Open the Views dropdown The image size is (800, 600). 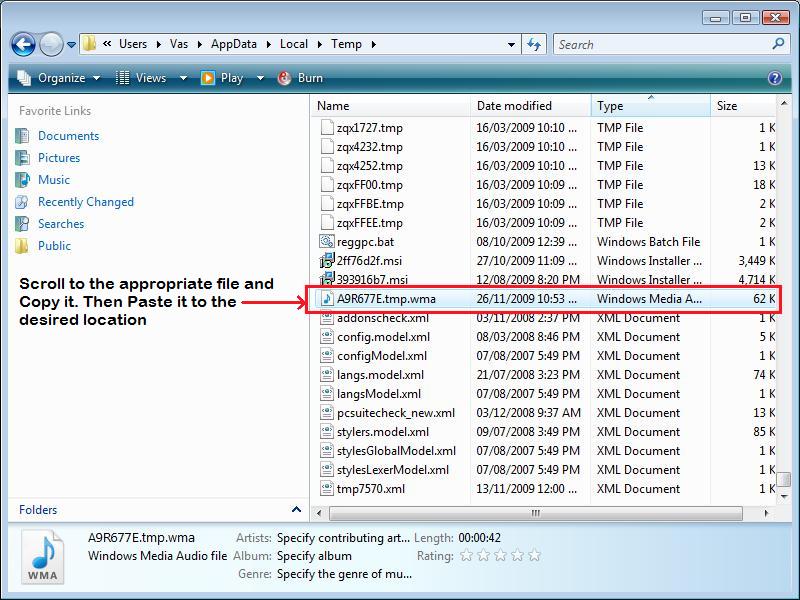coord(143,78)
